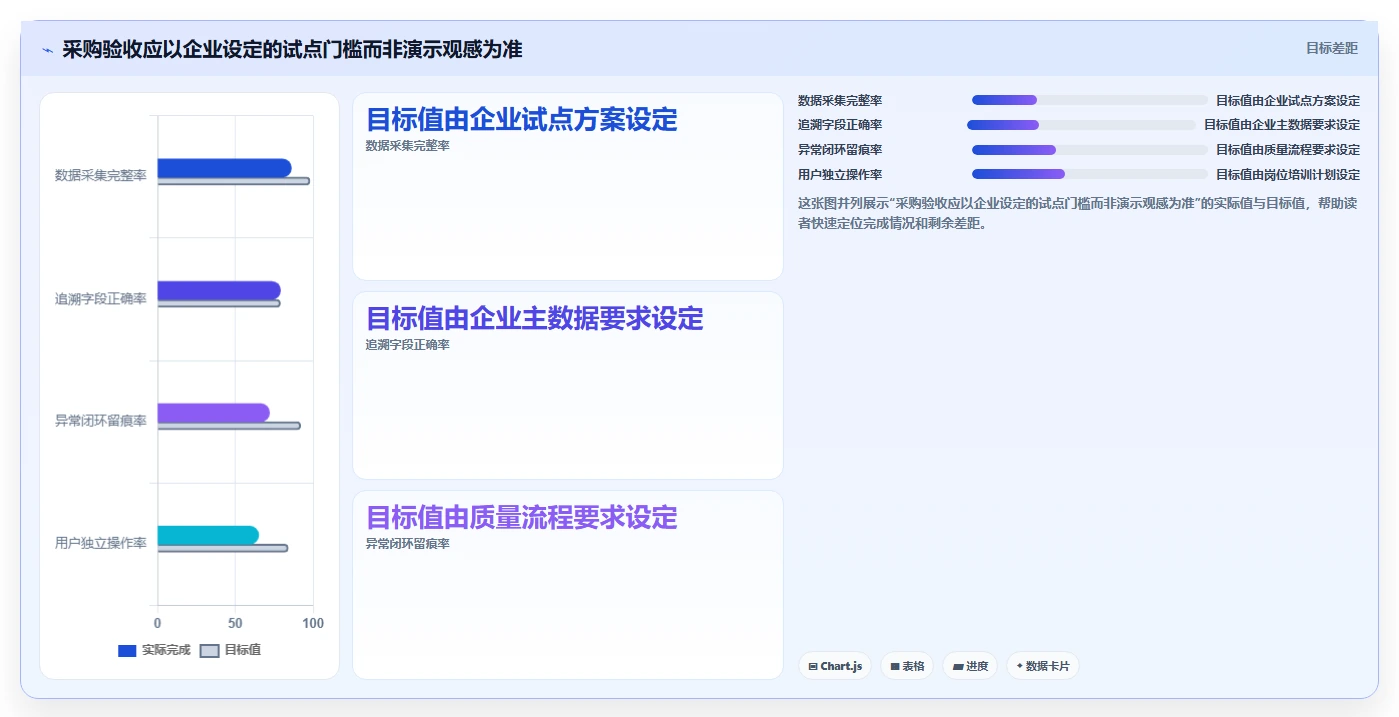Click the 目标值由质量流程要求设定 note beside the progress bar

point(1288,150)
